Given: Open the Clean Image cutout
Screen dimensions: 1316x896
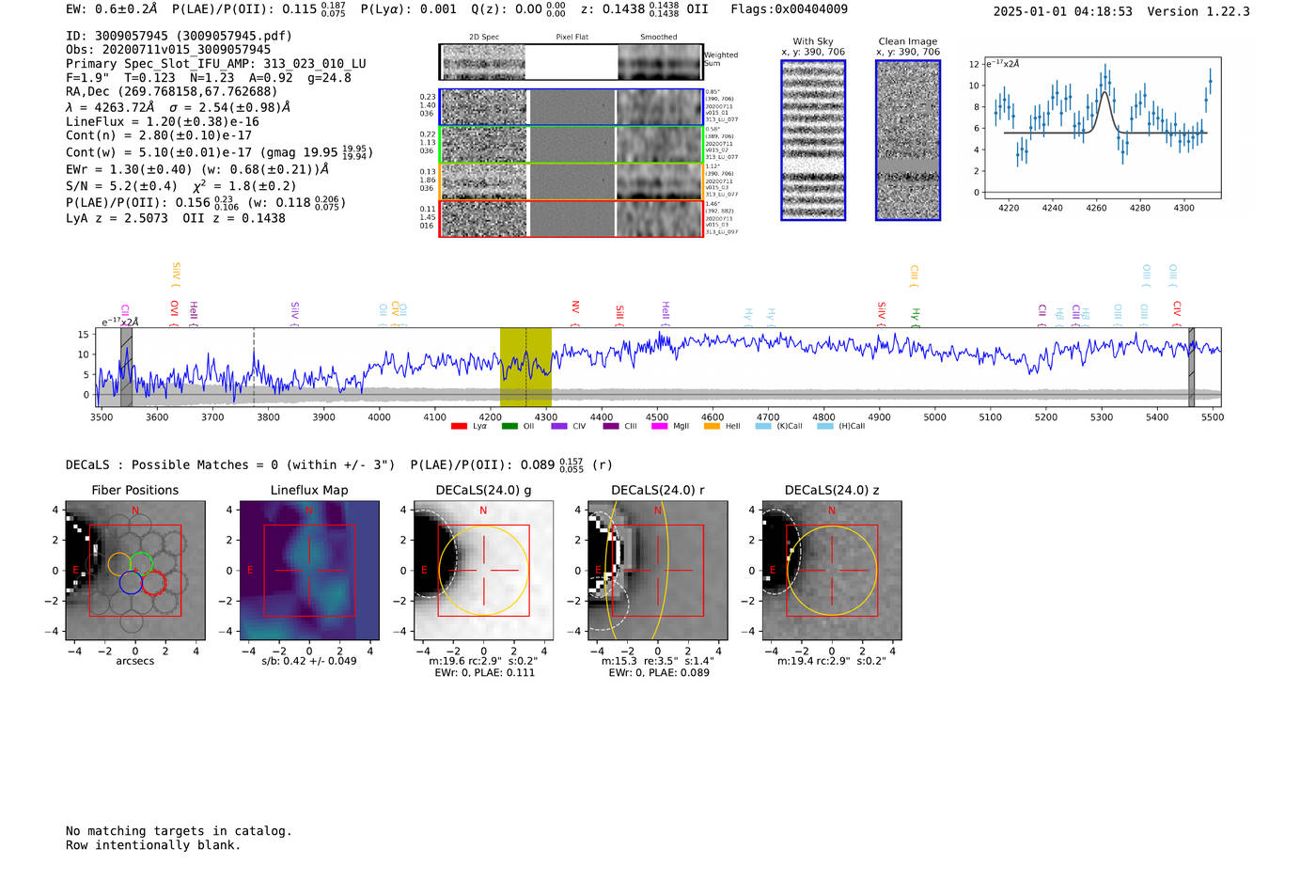Looking at the screenshot, I should click(908, 140).
